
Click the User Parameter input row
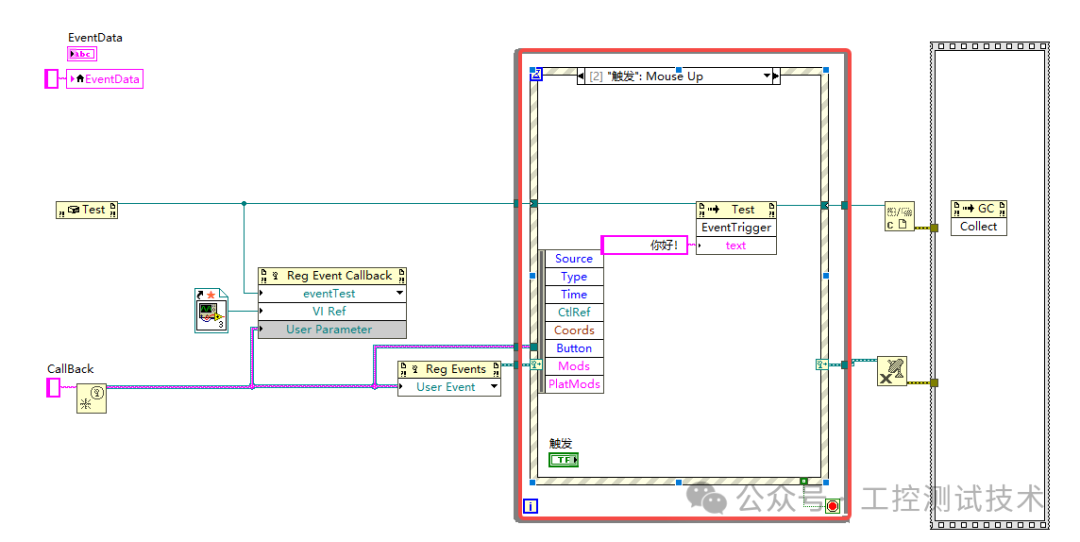pos(332,329)
